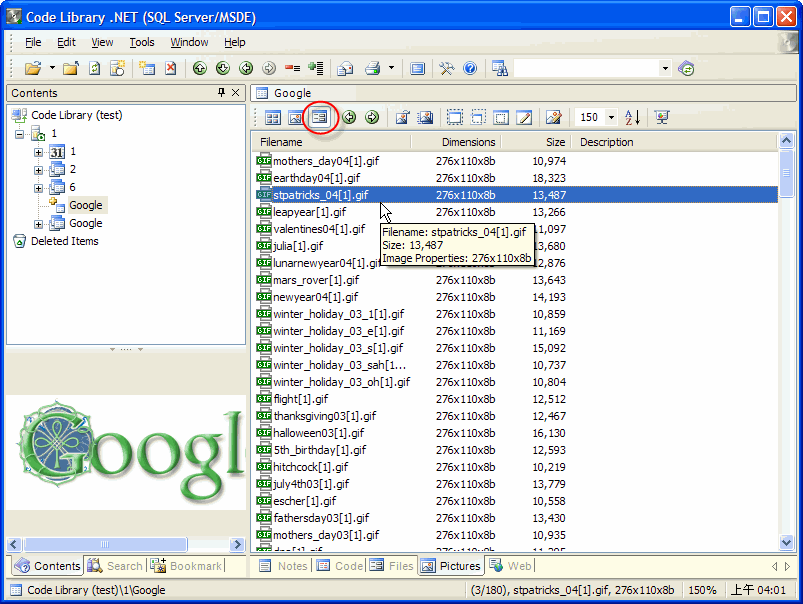Open the View menu

coord(102,42)
